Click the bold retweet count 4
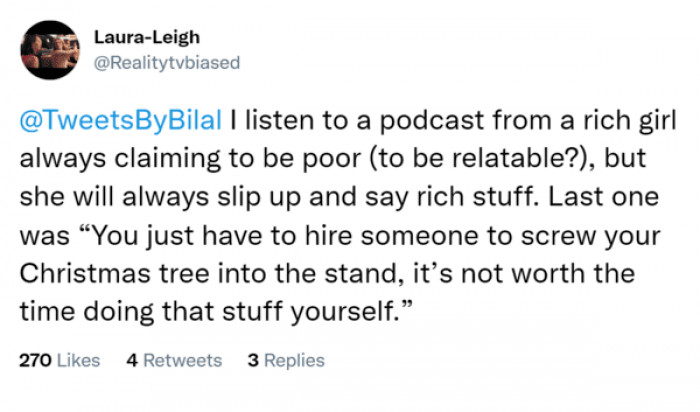This screenshot has width=700, height=412. [133, 361]
